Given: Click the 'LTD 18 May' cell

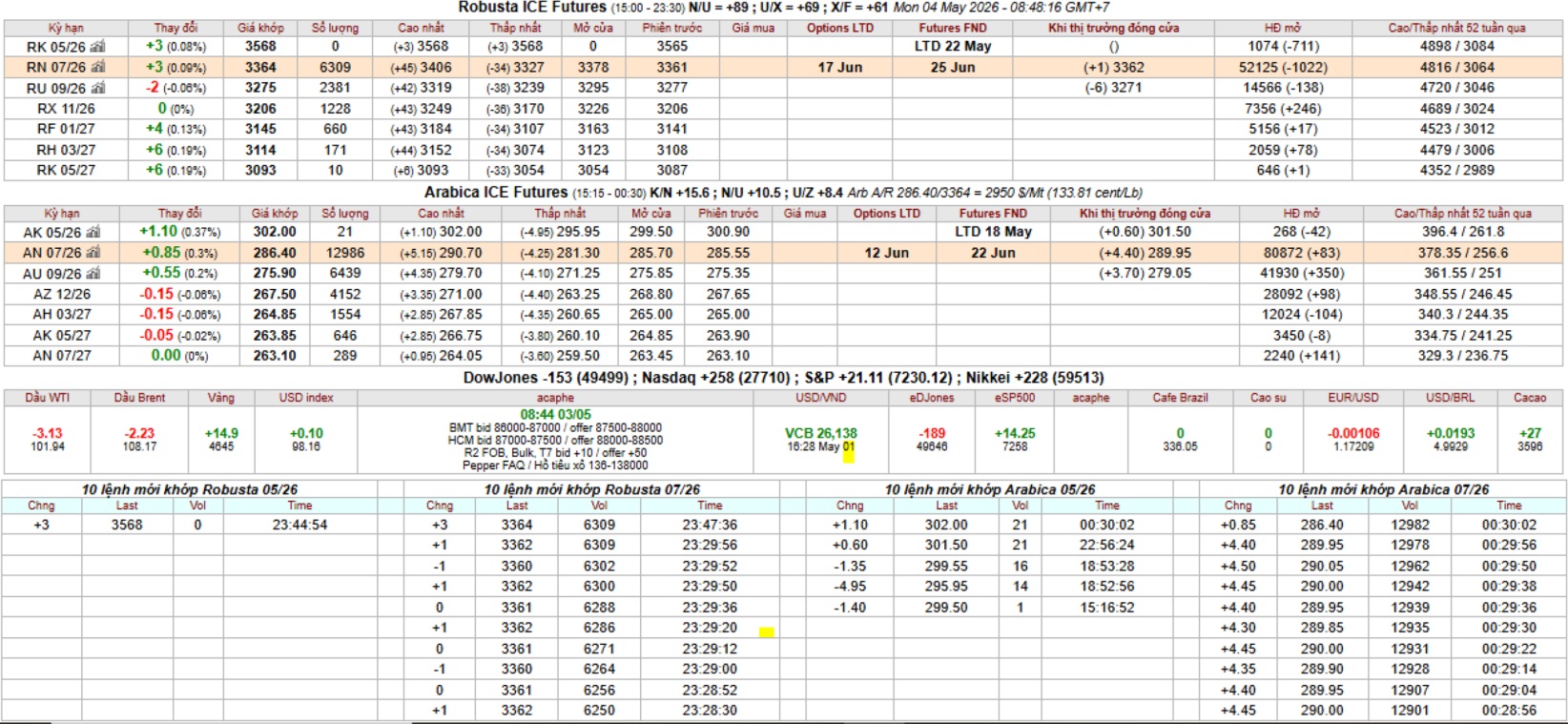Looking at the screenshot, I should point(993,232).
